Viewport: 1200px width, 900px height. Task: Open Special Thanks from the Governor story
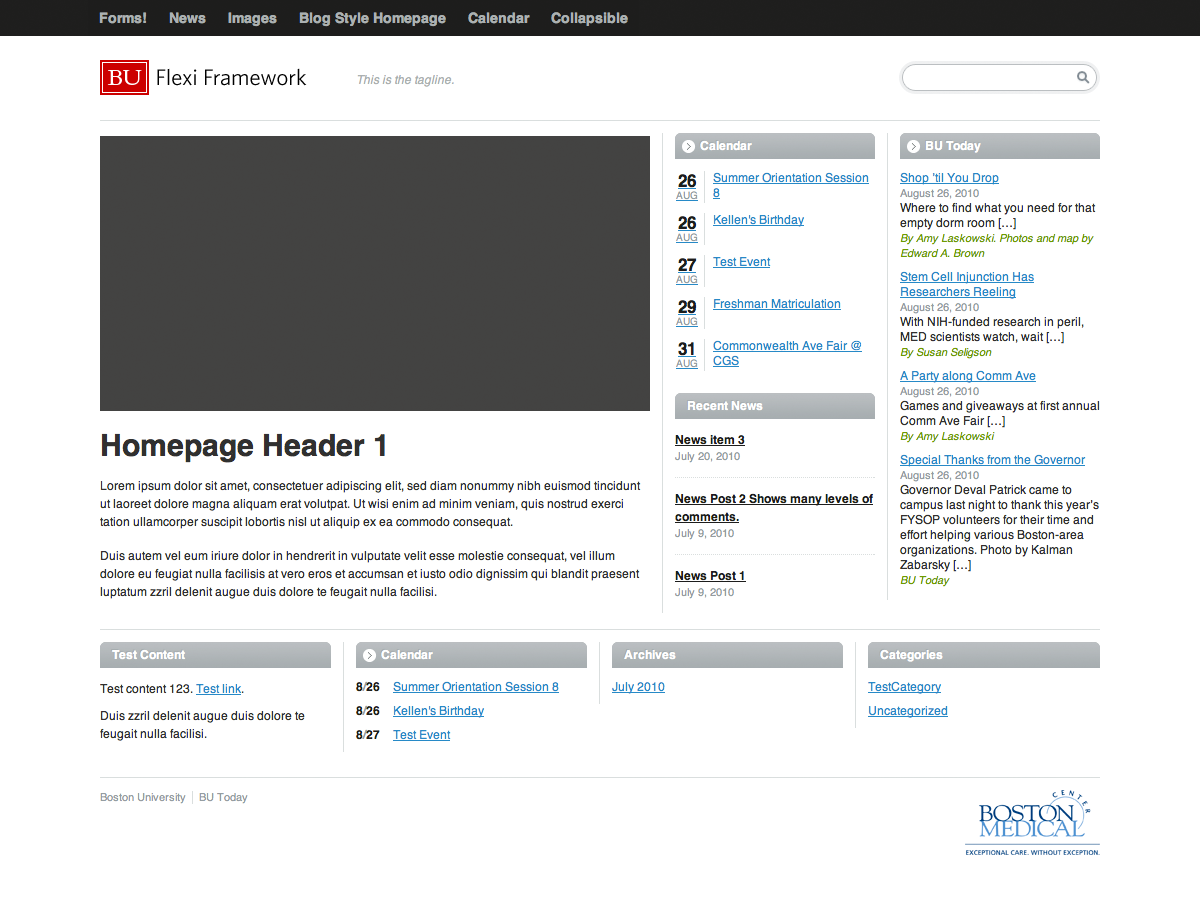point(992,460)
